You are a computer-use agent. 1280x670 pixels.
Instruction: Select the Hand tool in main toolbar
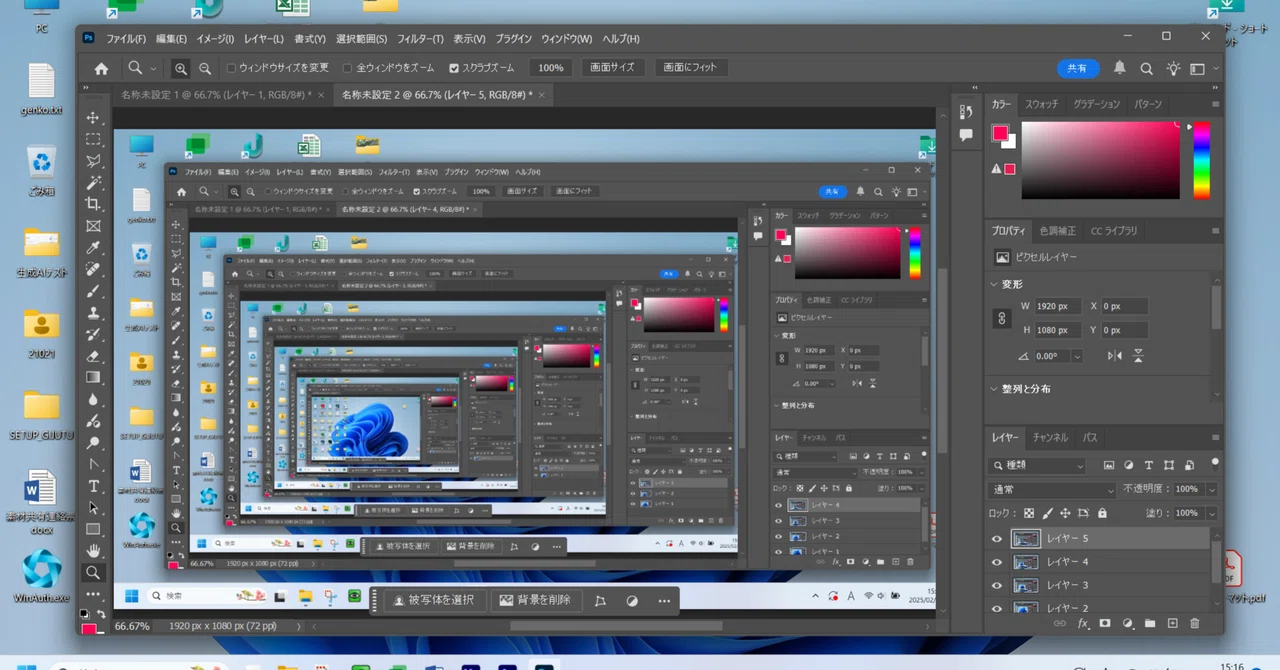93,551
